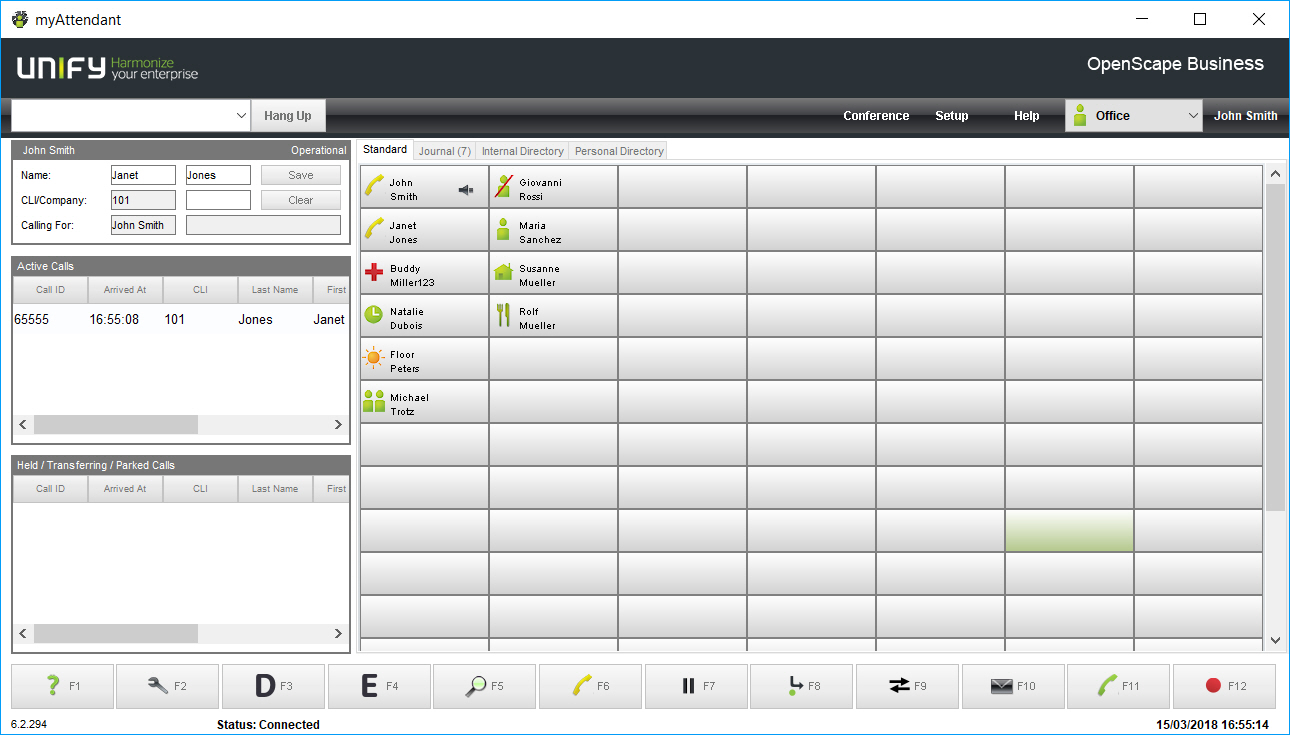The height and width of the screenshot is (735, 1290).
Task: Select the John Smith phone tile
Action: tap(424, 186)
